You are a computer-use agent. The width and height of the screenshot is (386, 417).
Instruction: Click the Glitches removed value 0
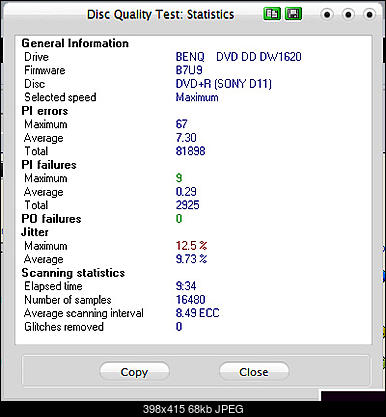[x=179, y=326]
